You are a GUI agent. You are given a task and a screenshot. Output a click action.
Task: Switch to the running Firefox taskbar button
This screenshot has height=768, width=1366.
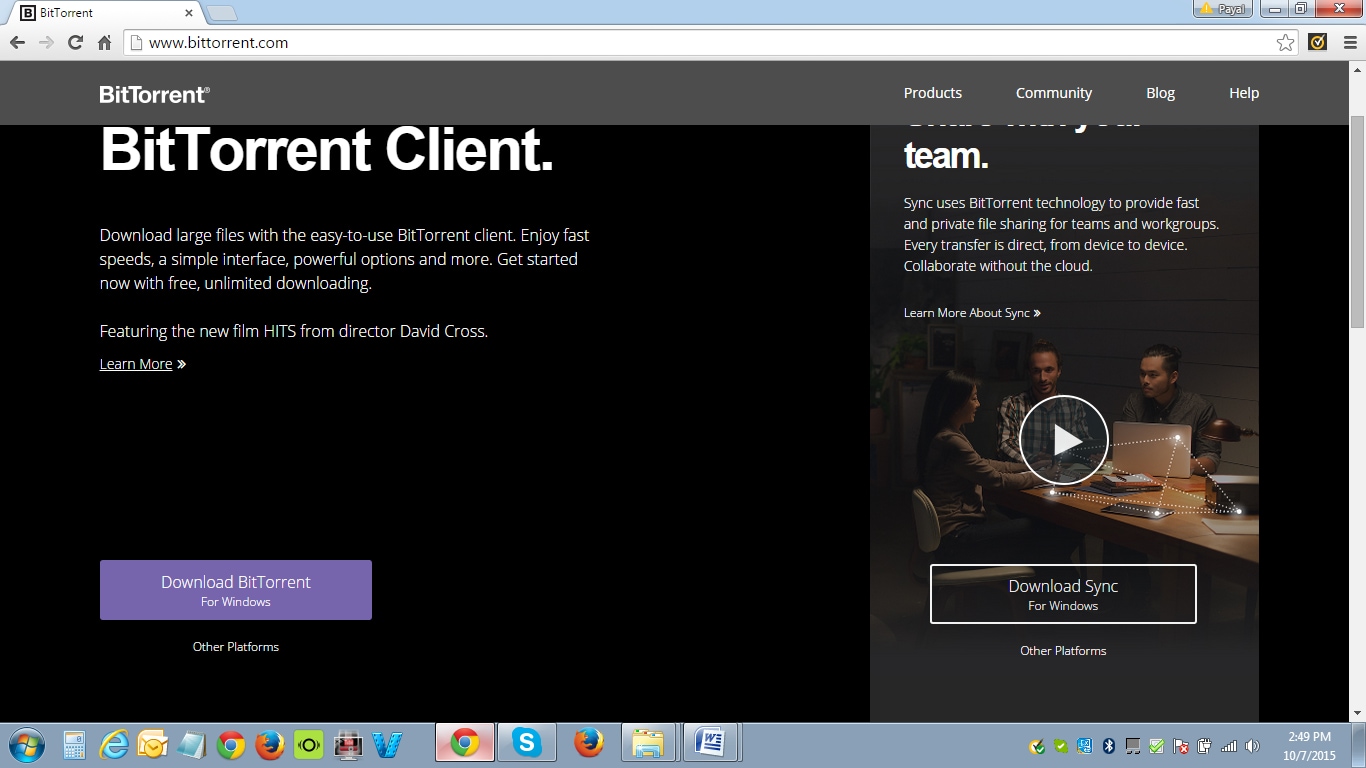589,744
